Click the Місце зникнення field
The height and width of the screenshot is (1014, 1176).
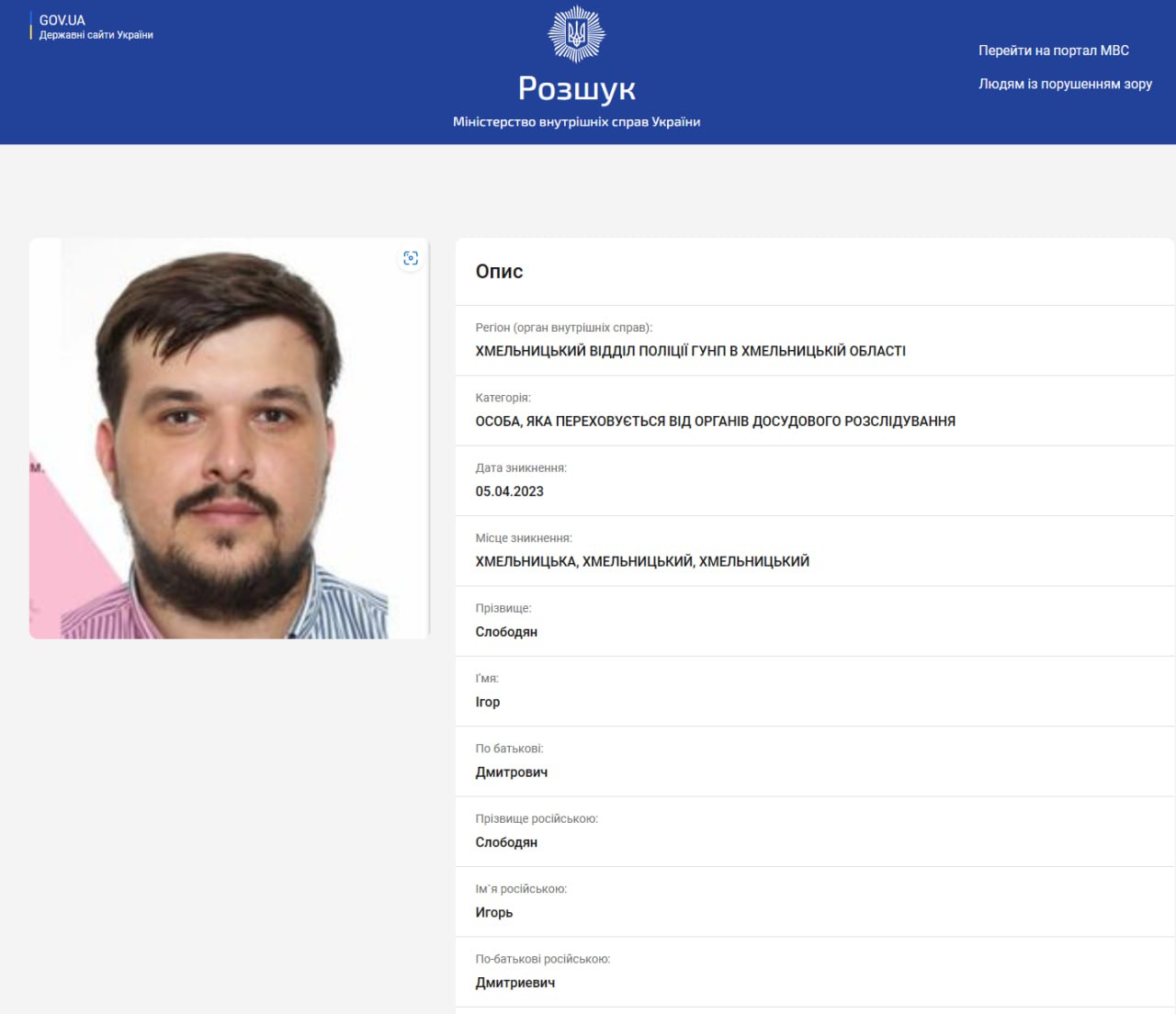click(643, 560)
